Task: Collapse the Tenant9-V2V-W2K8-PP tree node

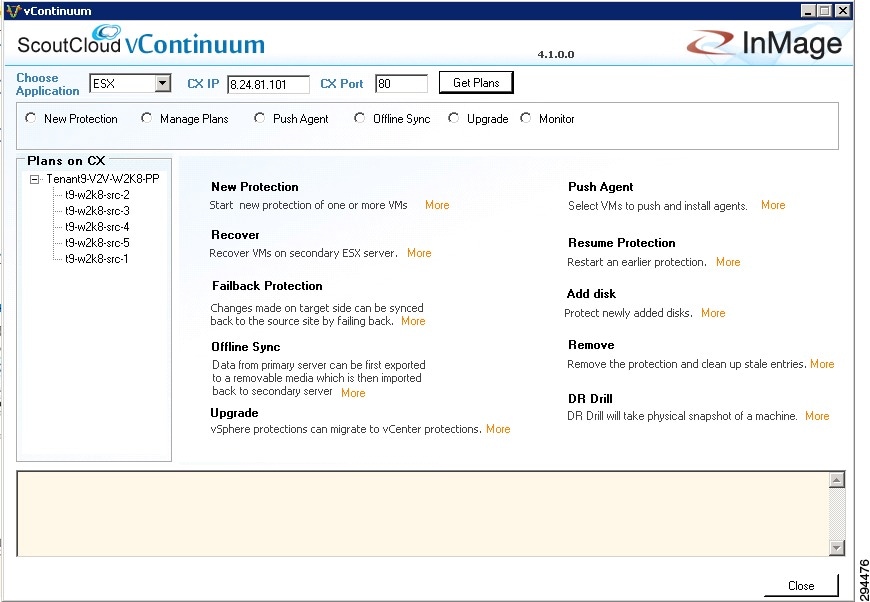Action: [x=34, y=179]
